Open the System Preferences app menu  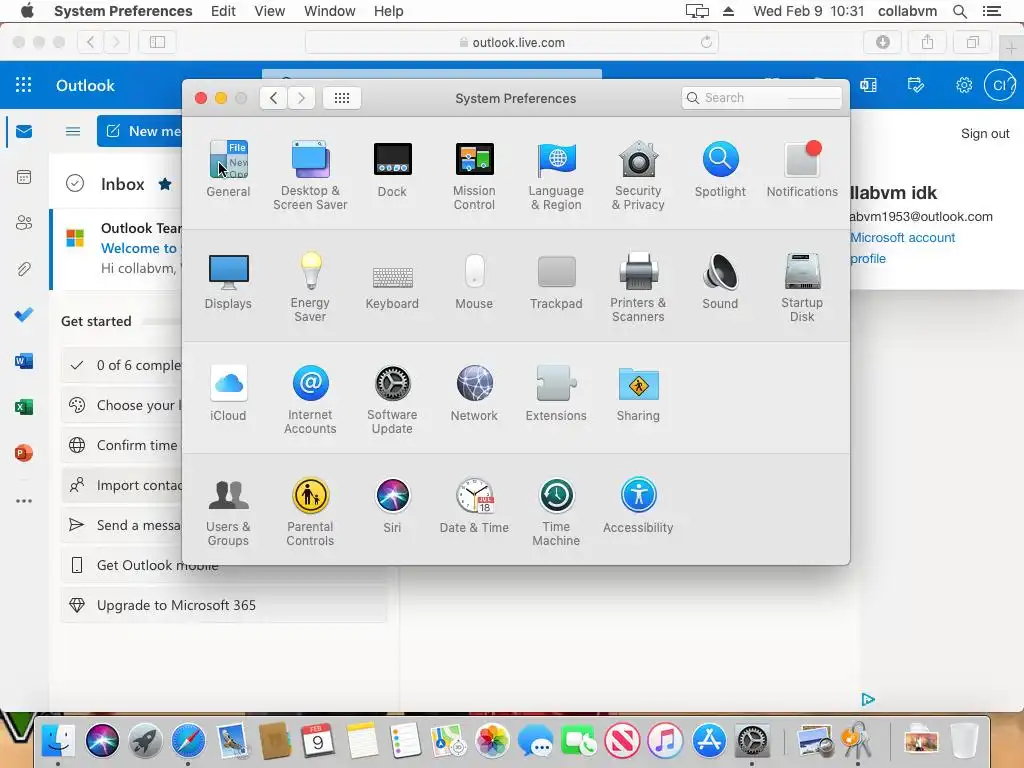click(123, 11)
